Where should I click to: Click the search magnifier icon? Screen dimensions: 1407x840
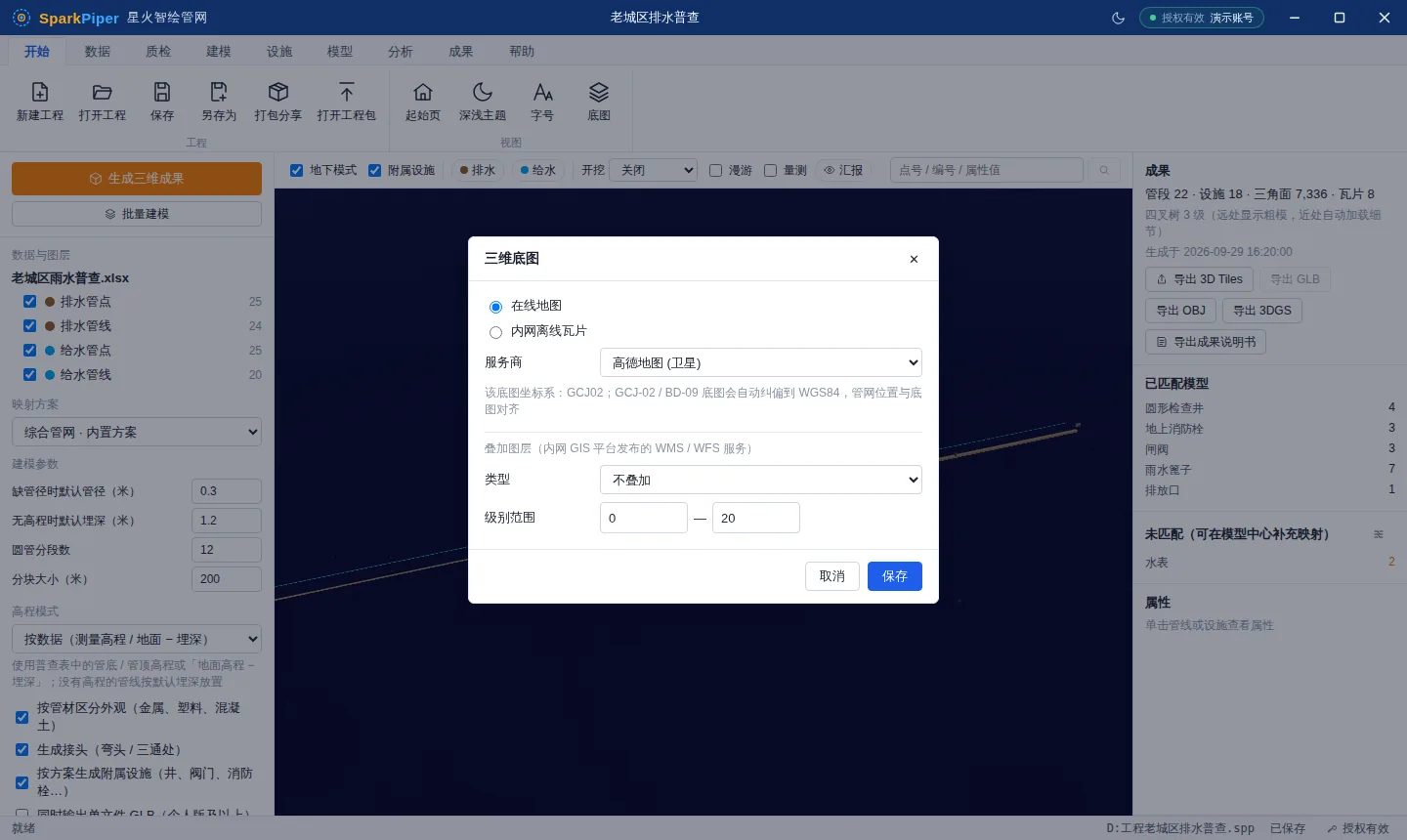(x=1104, y=170)
